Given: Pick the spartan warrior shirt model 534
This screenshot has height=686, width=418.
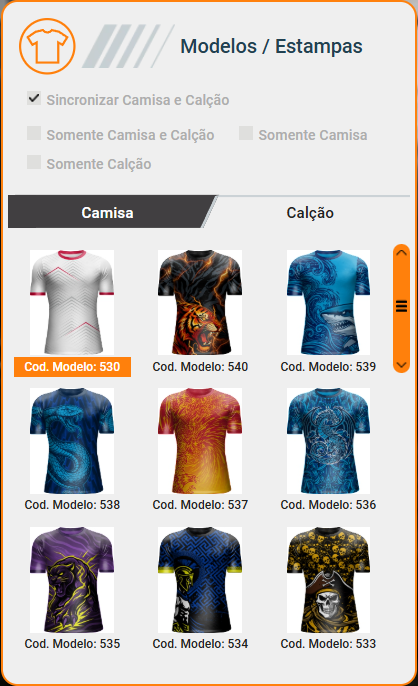Looking at the screenshot, I should (200, 580).
